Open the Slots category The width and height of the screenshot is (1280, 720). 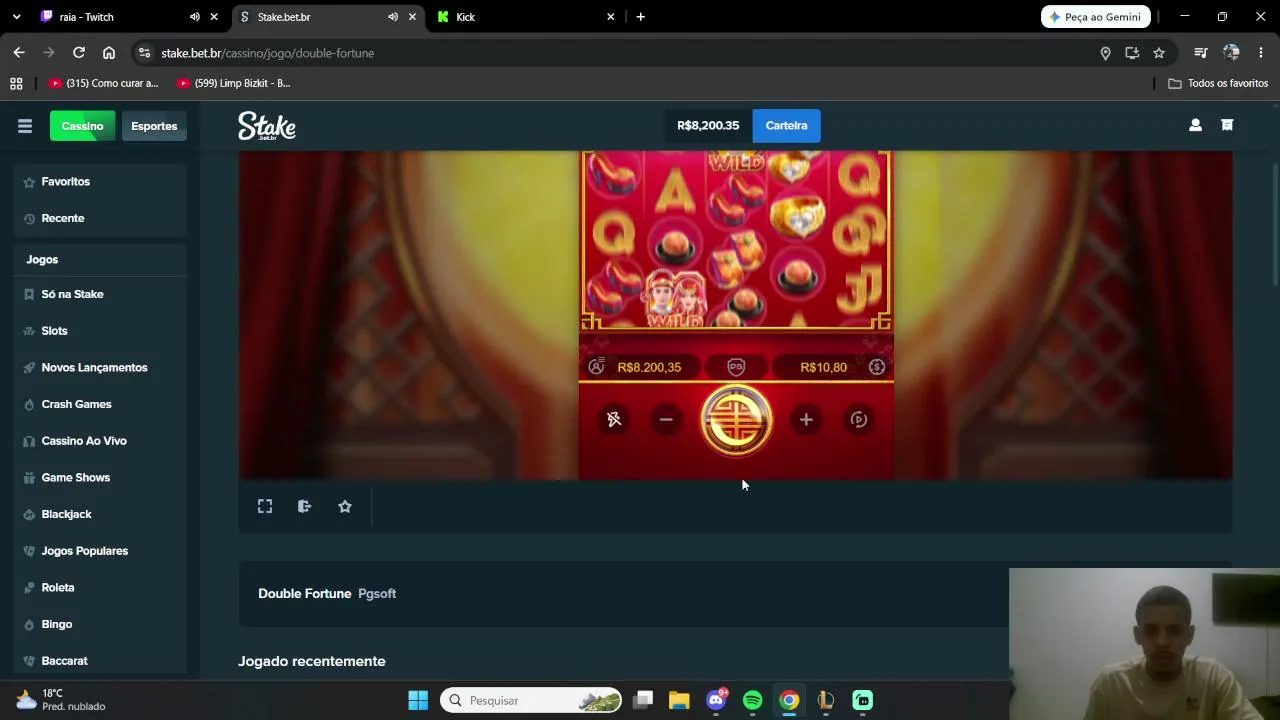100,331
